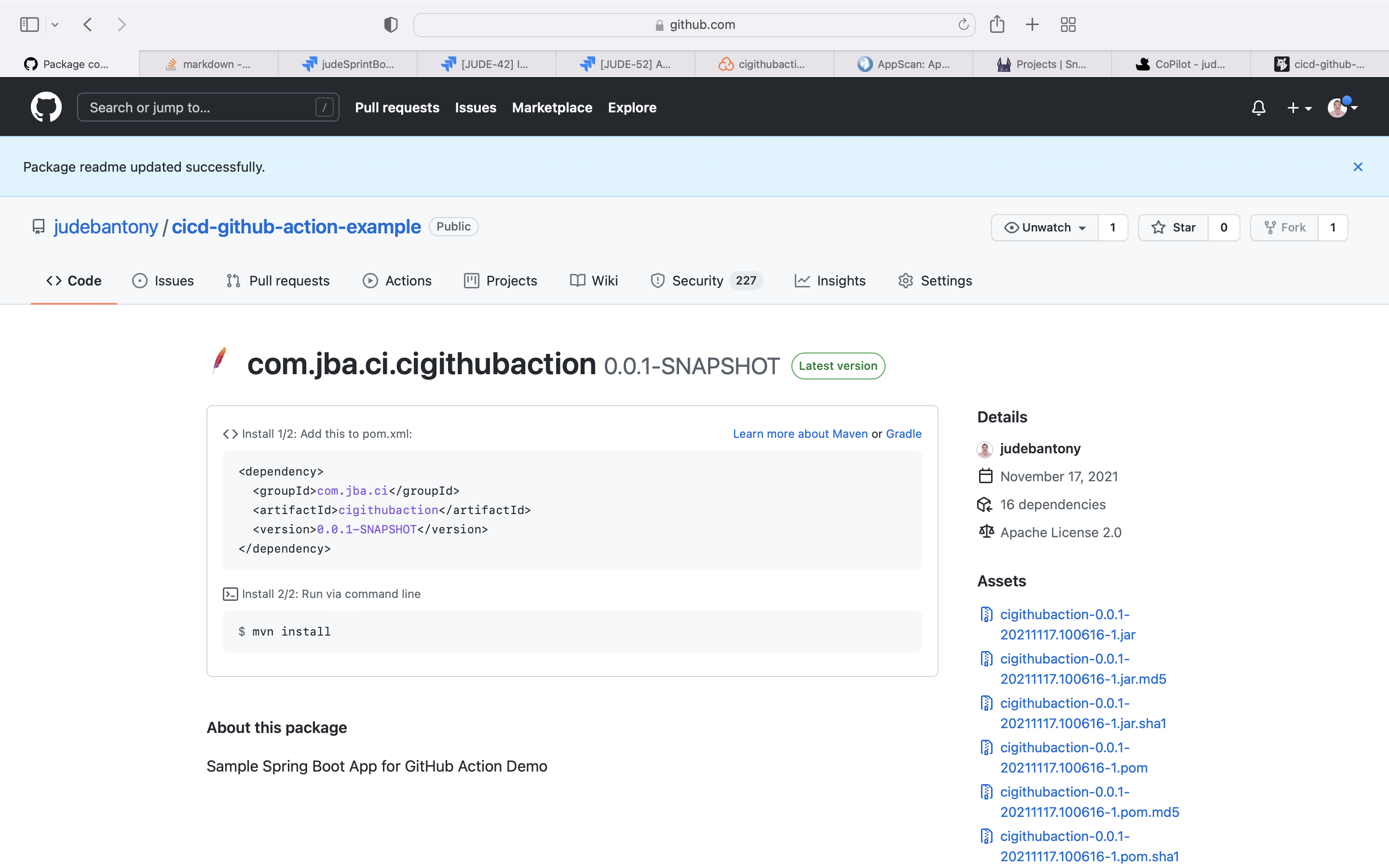Image resolution: width=1389 pixels, height=868 pixels.
Task: Click the privacy shield icon
Action: tap(390, 25)
